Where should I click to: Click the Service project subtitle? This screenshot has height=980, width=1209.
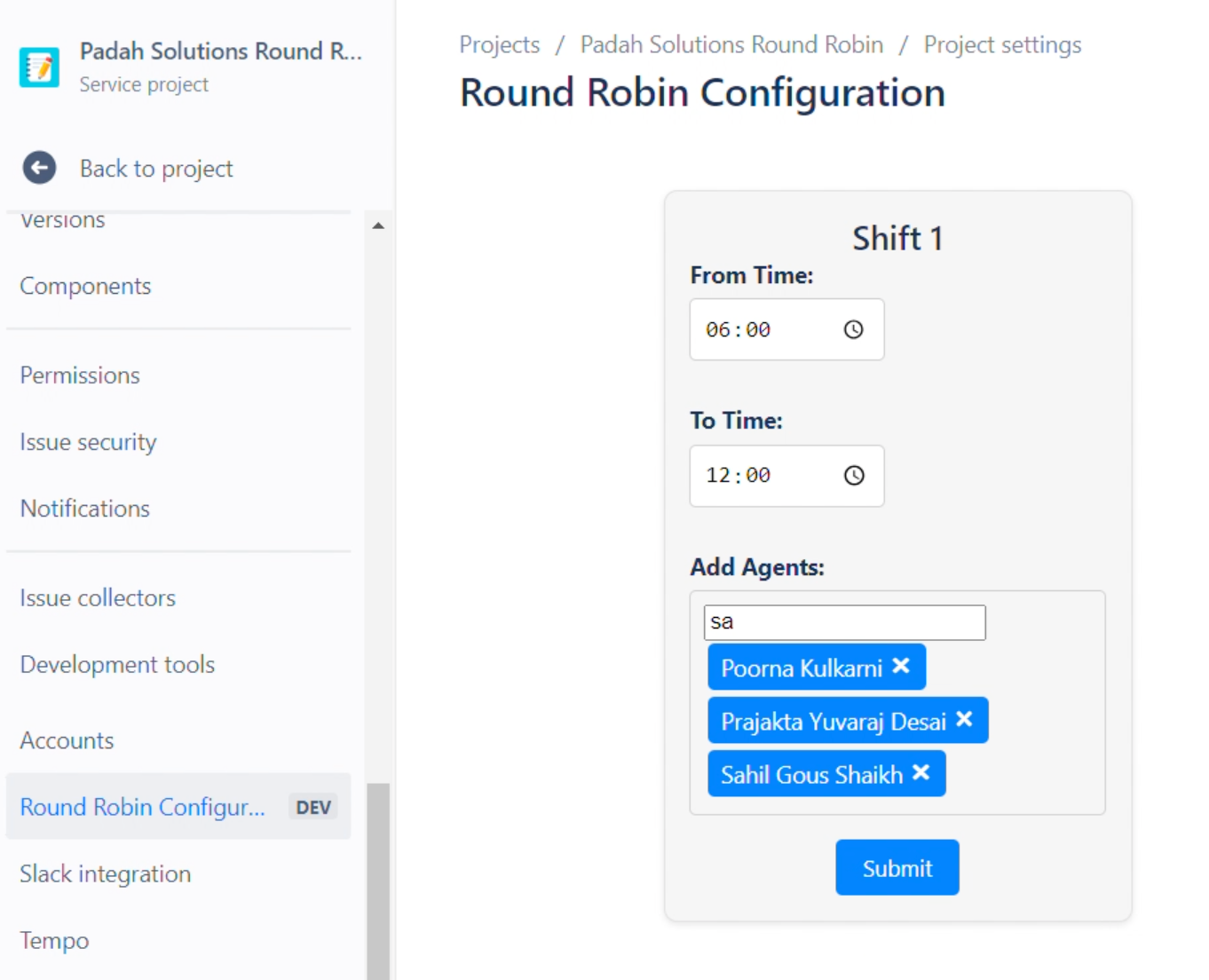click(144, 84)
